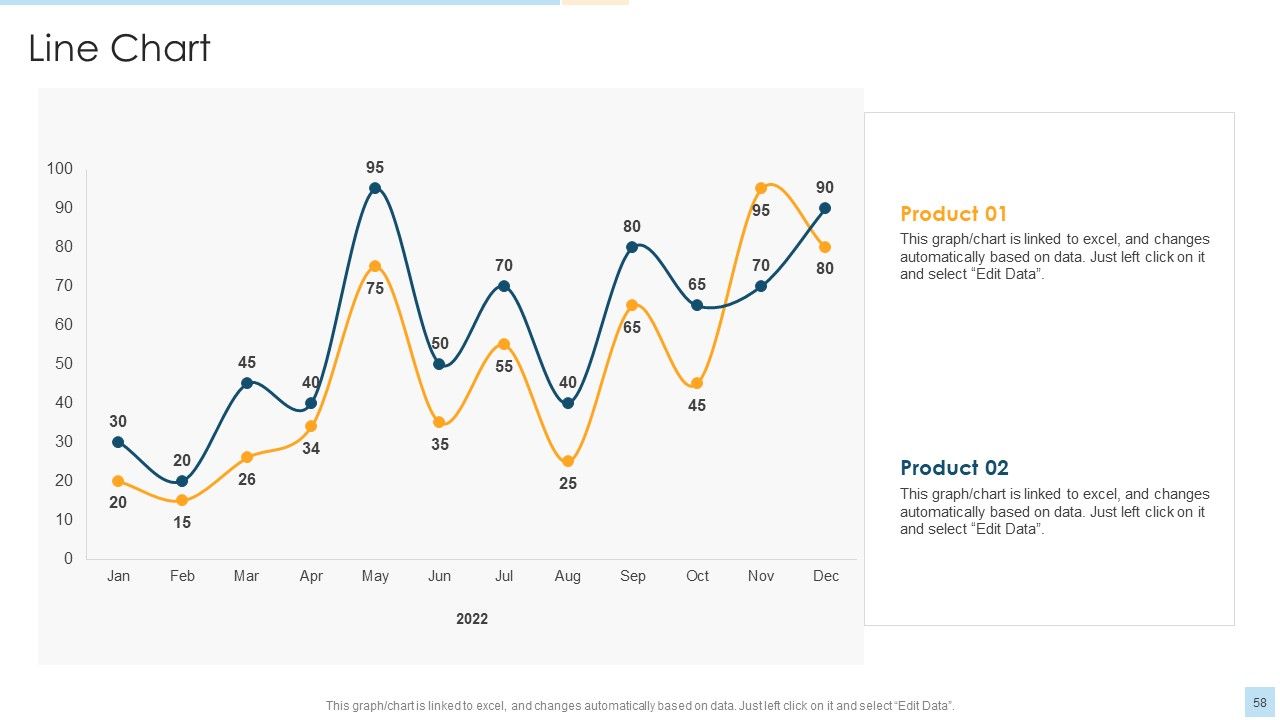Click the Product 02 heading
Image resolution: width=1280 pixels, height=720 pixels.
tap(954, 467)
